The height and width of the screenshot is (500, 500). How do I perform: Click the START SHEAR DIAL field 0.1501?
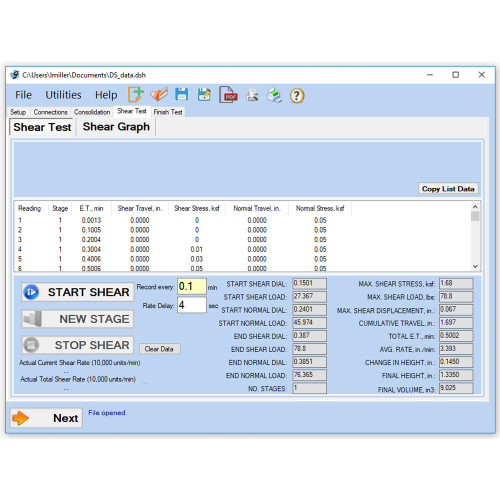pyautogui.click(x=309, y=284)
